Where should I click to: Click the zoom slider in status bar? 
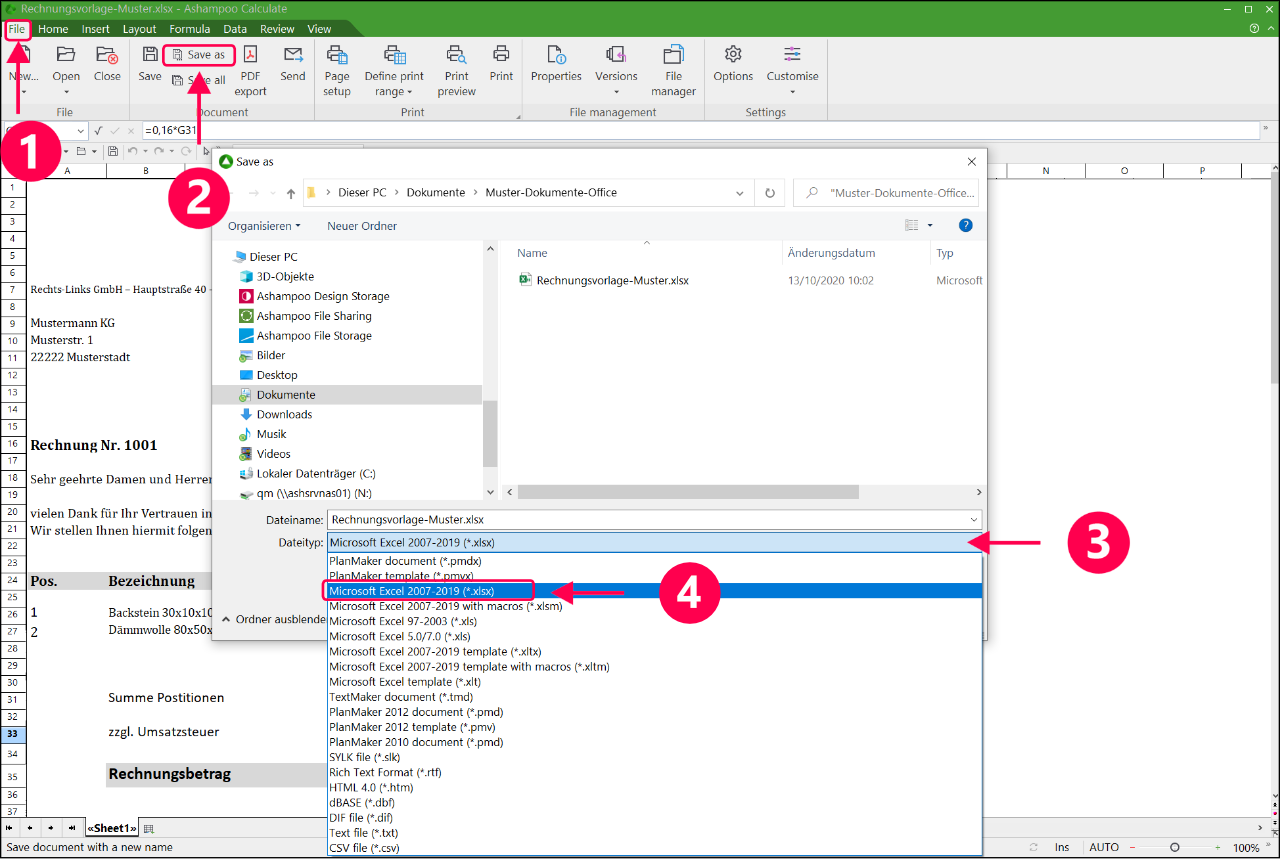pos(1174,848)
